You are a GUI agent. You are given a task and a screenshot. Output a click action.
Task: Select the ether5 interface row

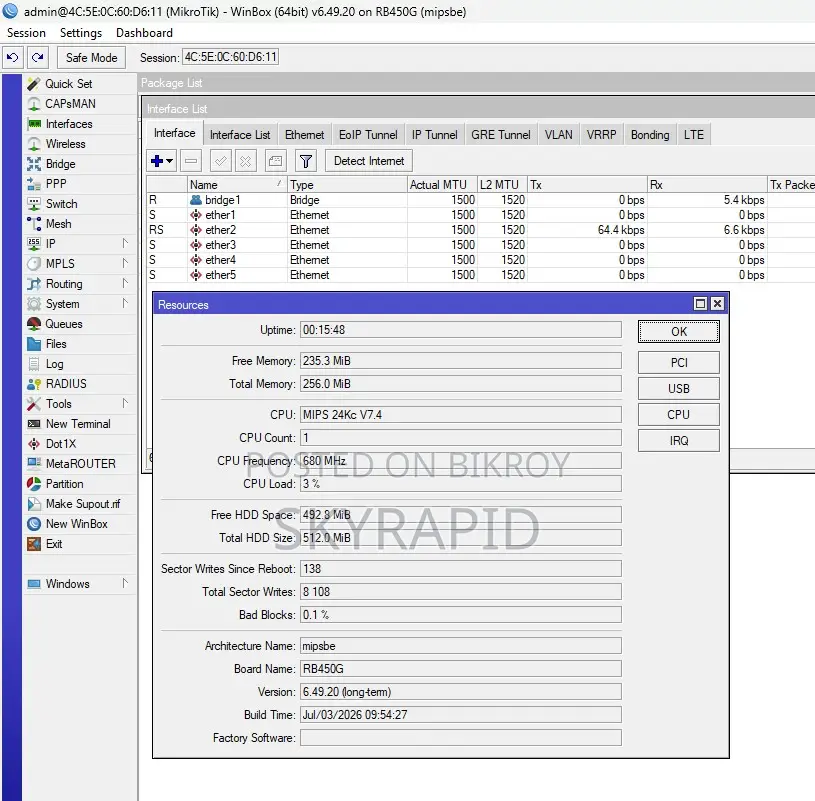[x=481, y=274]
